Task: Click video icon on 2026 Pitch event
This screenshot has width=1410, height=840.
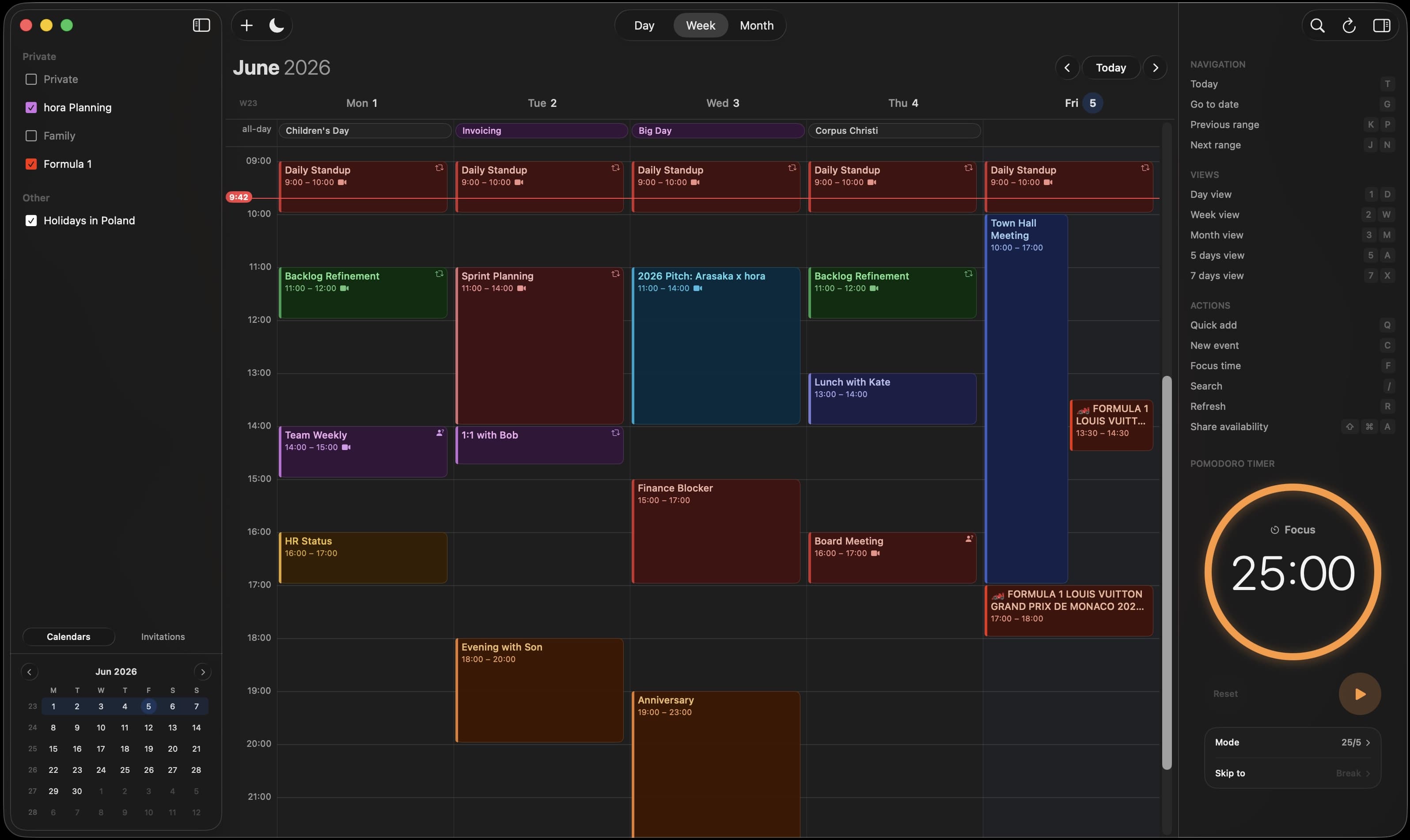Action: (698, 288)
